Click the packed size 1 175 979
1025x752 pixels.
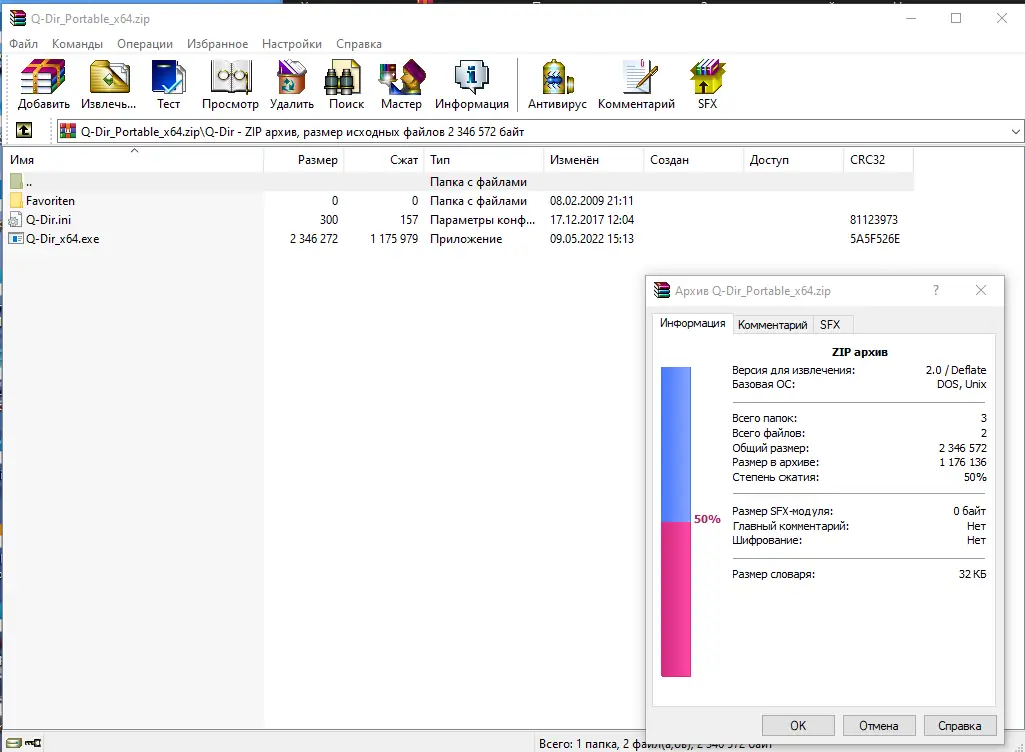coord(394,239)
